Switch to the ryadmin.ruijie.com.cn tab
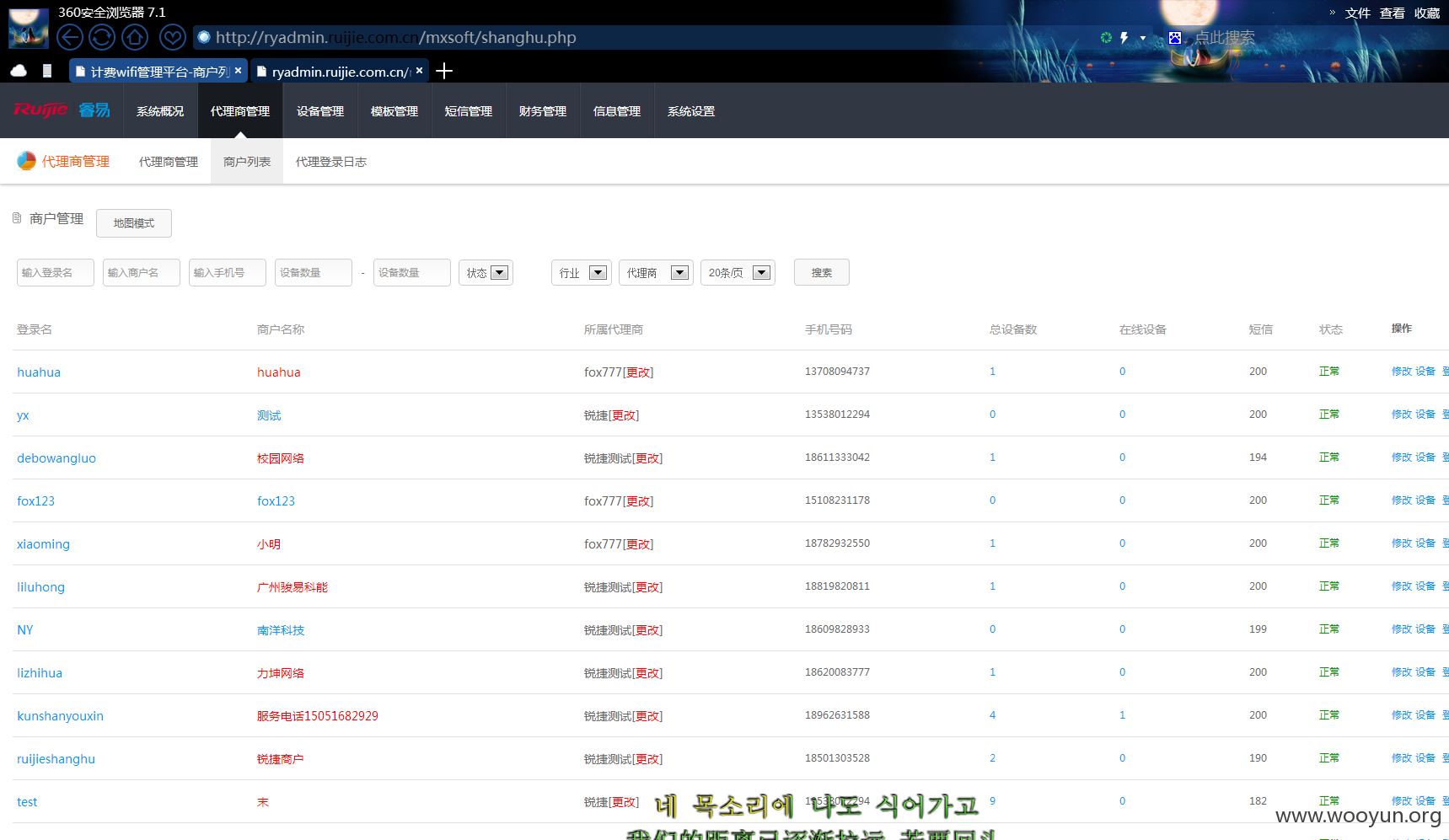Screen dimensions: 1449x840 pyautogui.click(x=340, y=72)
